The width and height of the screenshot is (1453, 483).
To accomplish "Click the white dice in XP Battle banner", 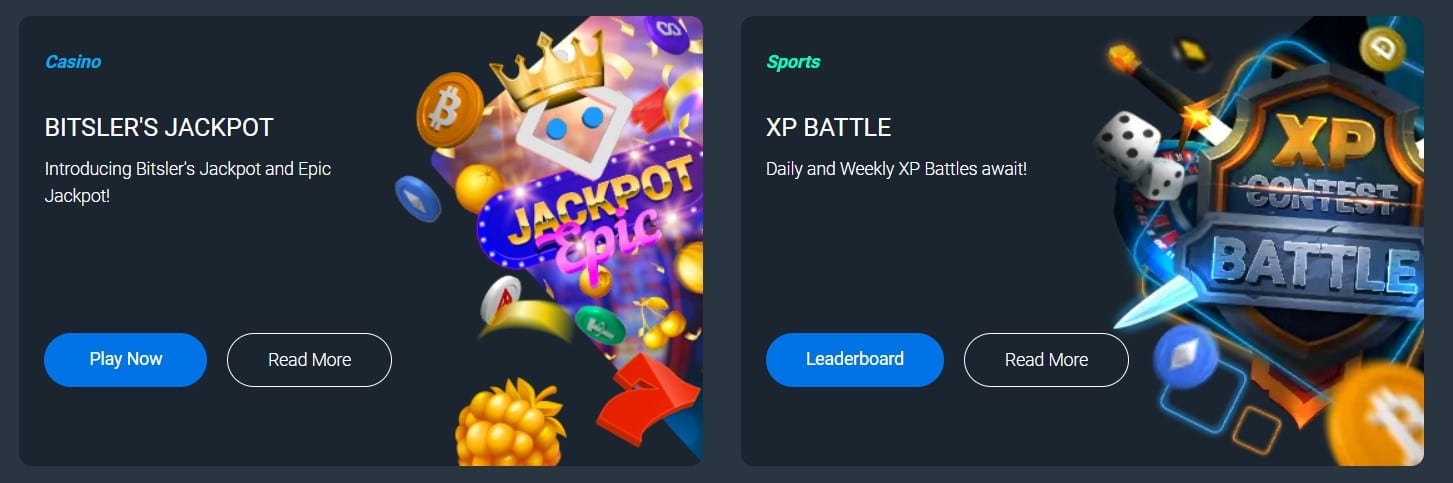I will click(x=1140, y=157).
